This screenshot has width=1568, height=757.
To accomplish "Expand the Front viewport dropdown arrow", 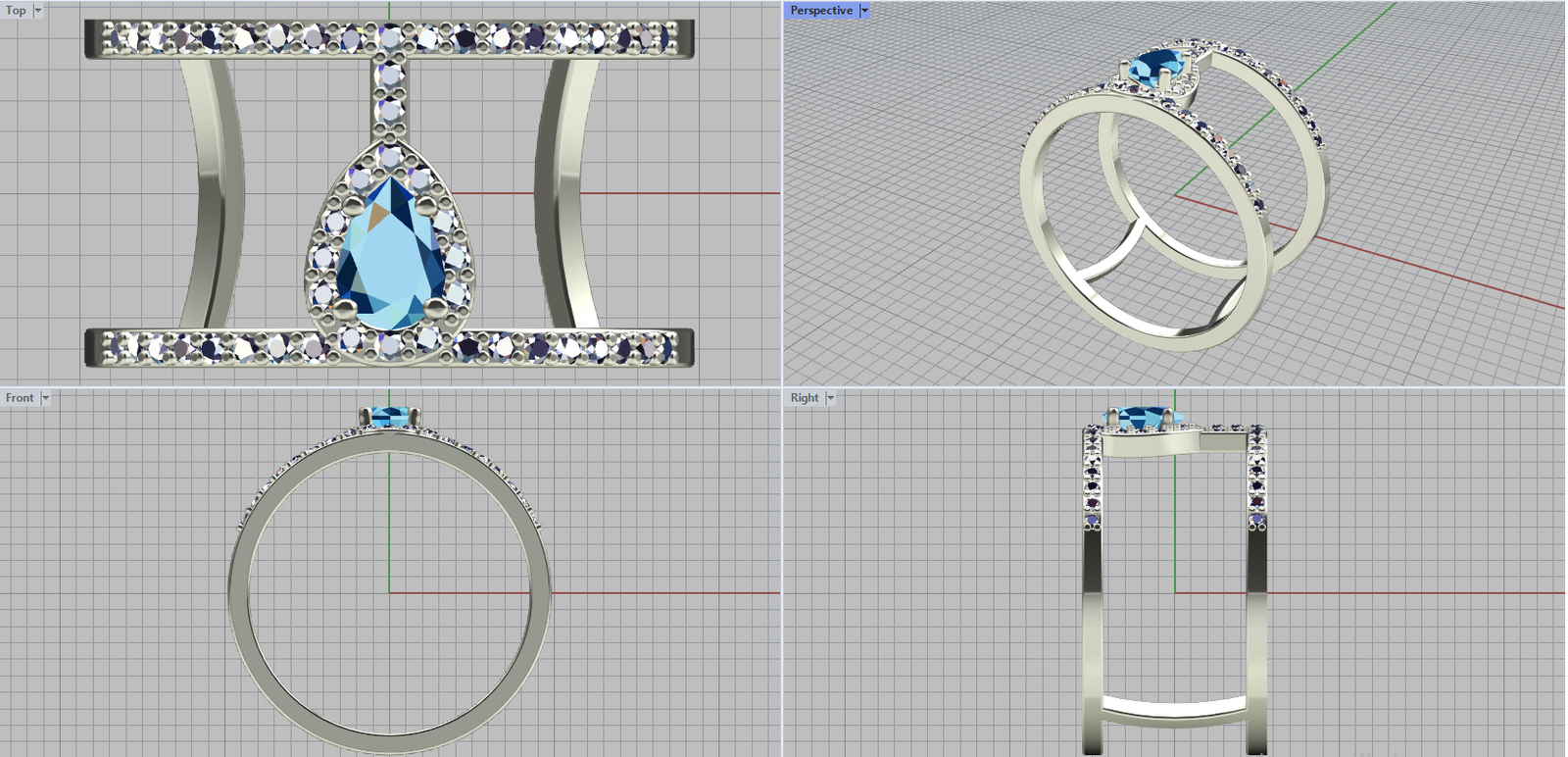I will (x=45, y=398).
